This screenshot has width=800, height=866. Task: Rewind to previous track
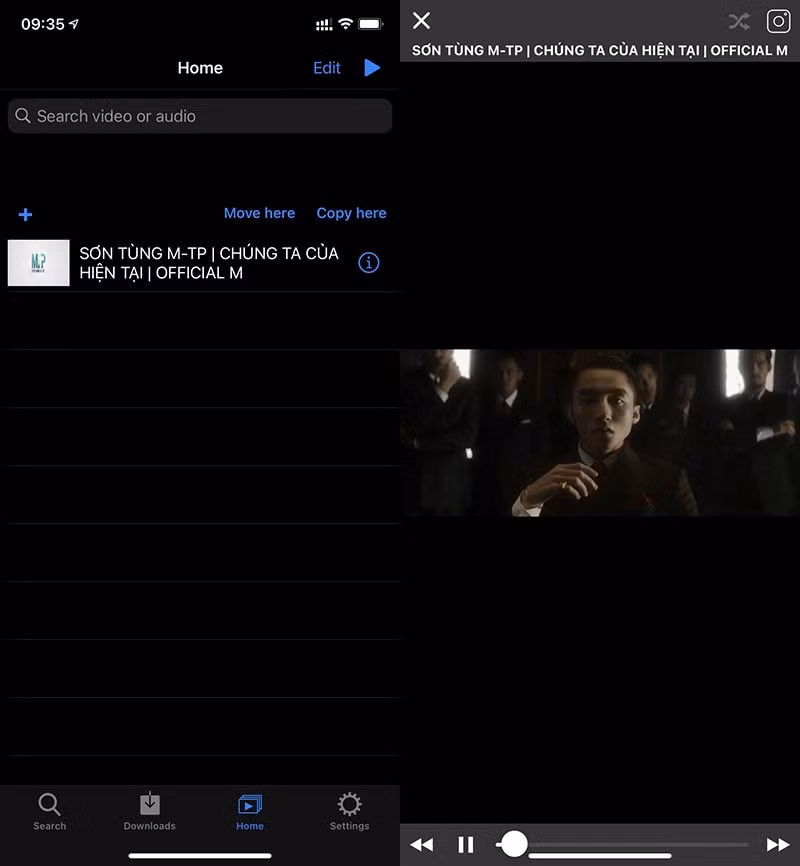click(x=422, y=844)
